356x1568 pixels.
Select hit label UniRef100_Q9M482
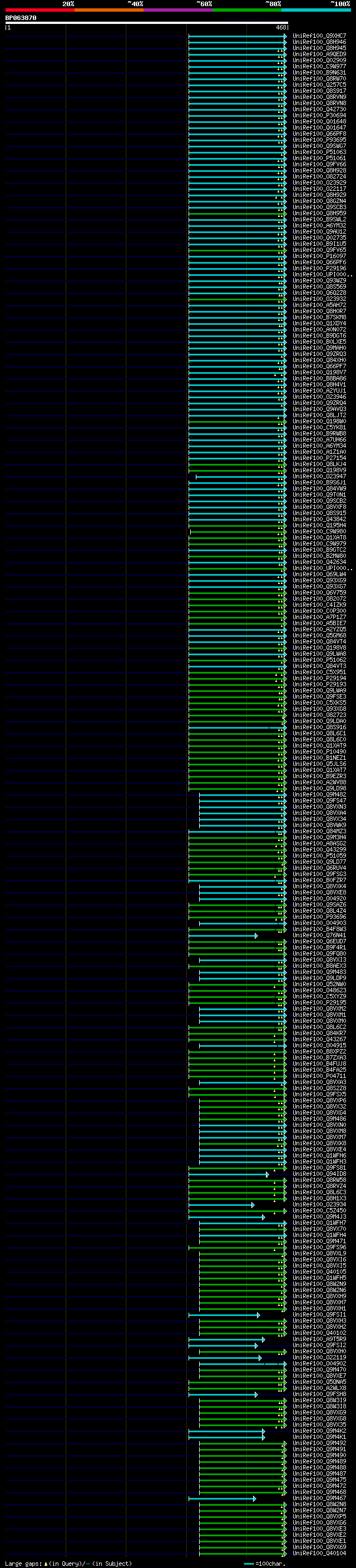tap(319, 794)
